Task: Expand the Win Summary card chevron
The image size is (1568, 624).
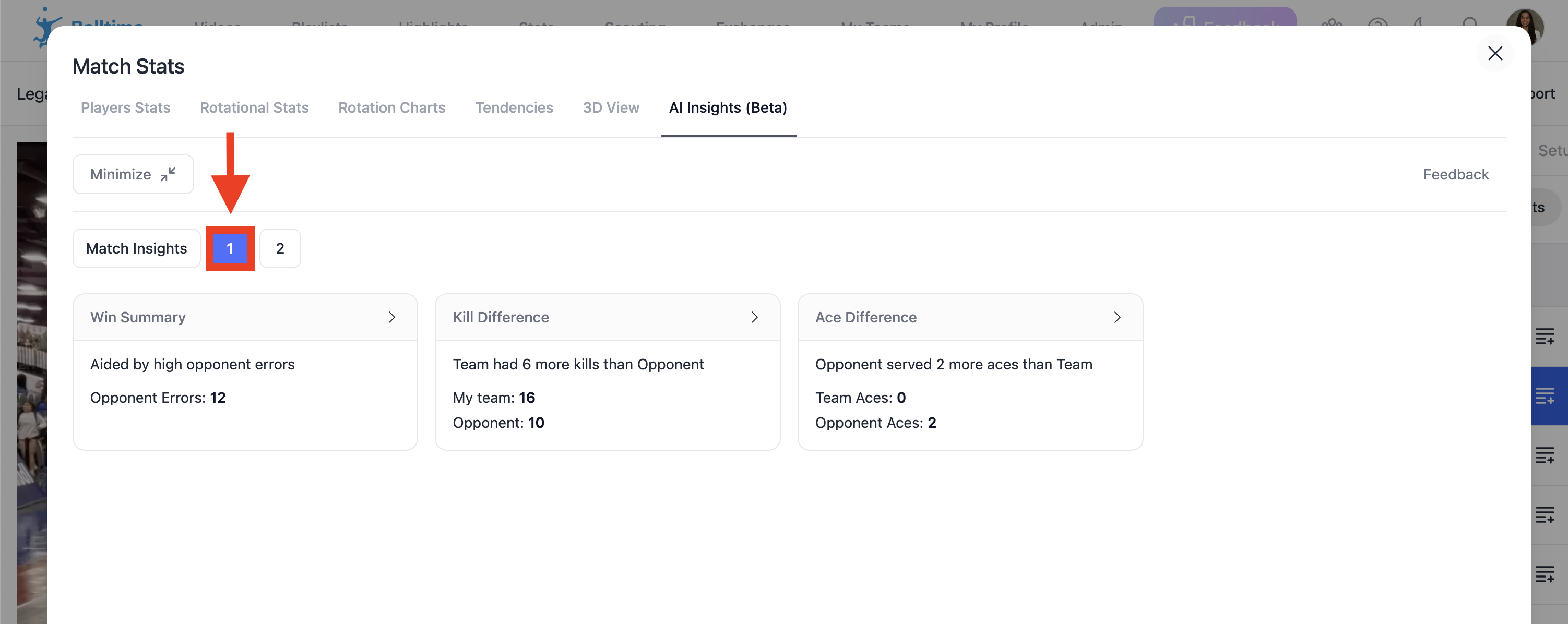Action: click(391, 317)
